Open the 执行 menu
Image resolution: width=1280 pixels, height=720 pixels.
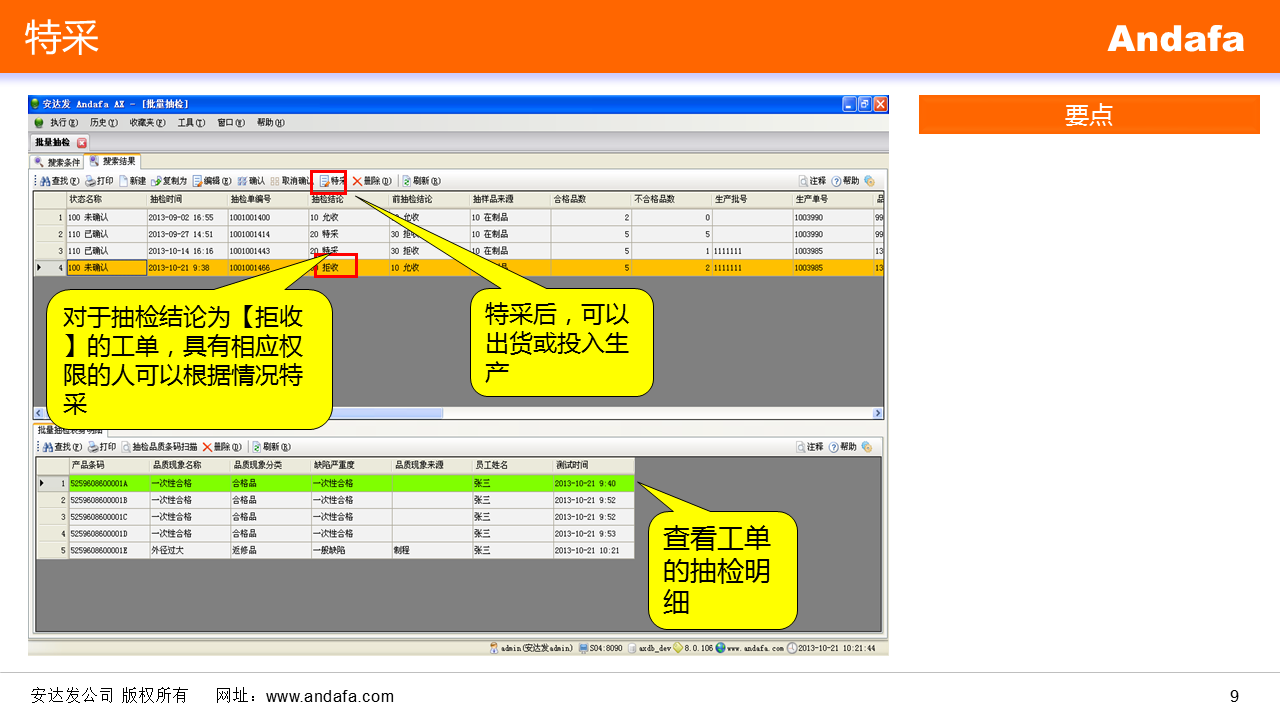pyautogui.click(x=62, y=123)
